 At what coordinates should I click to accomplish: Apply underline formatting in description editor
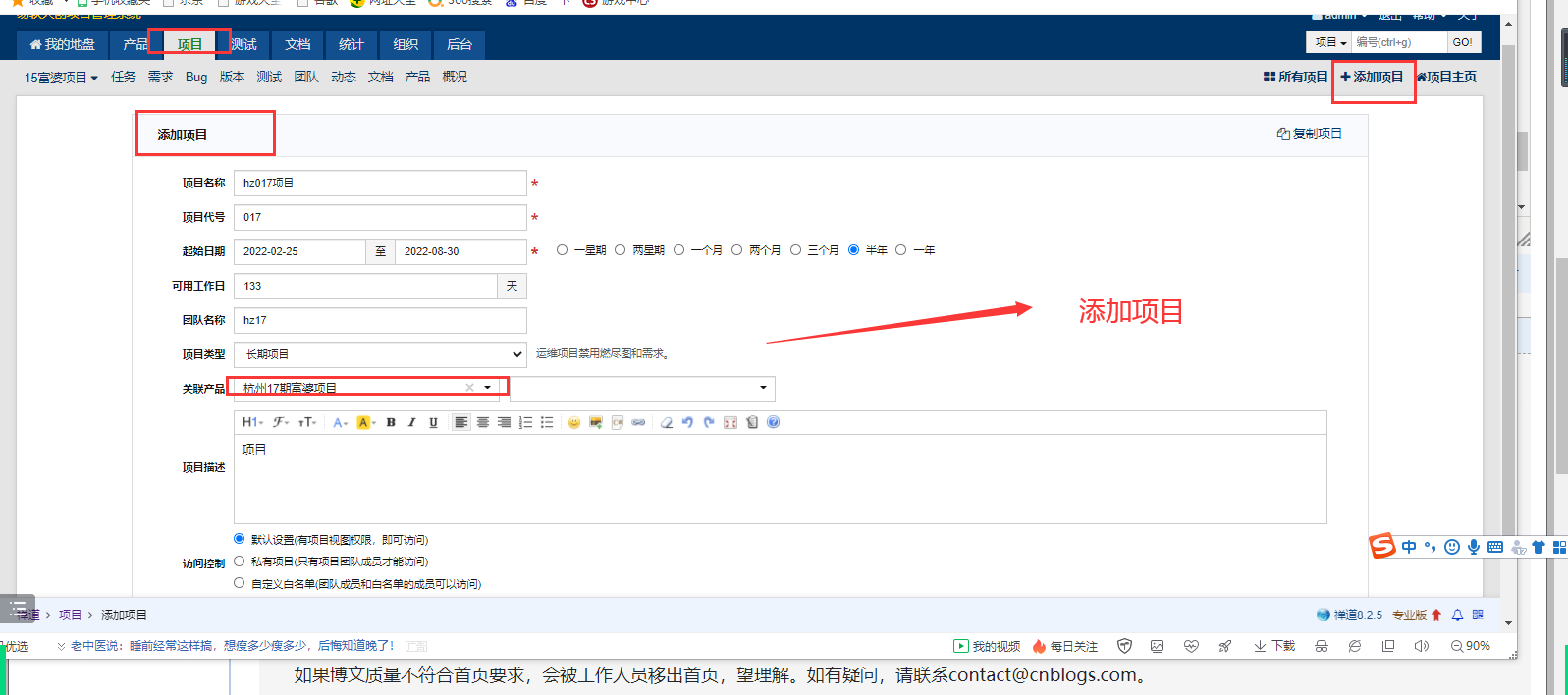coord(433,422)
